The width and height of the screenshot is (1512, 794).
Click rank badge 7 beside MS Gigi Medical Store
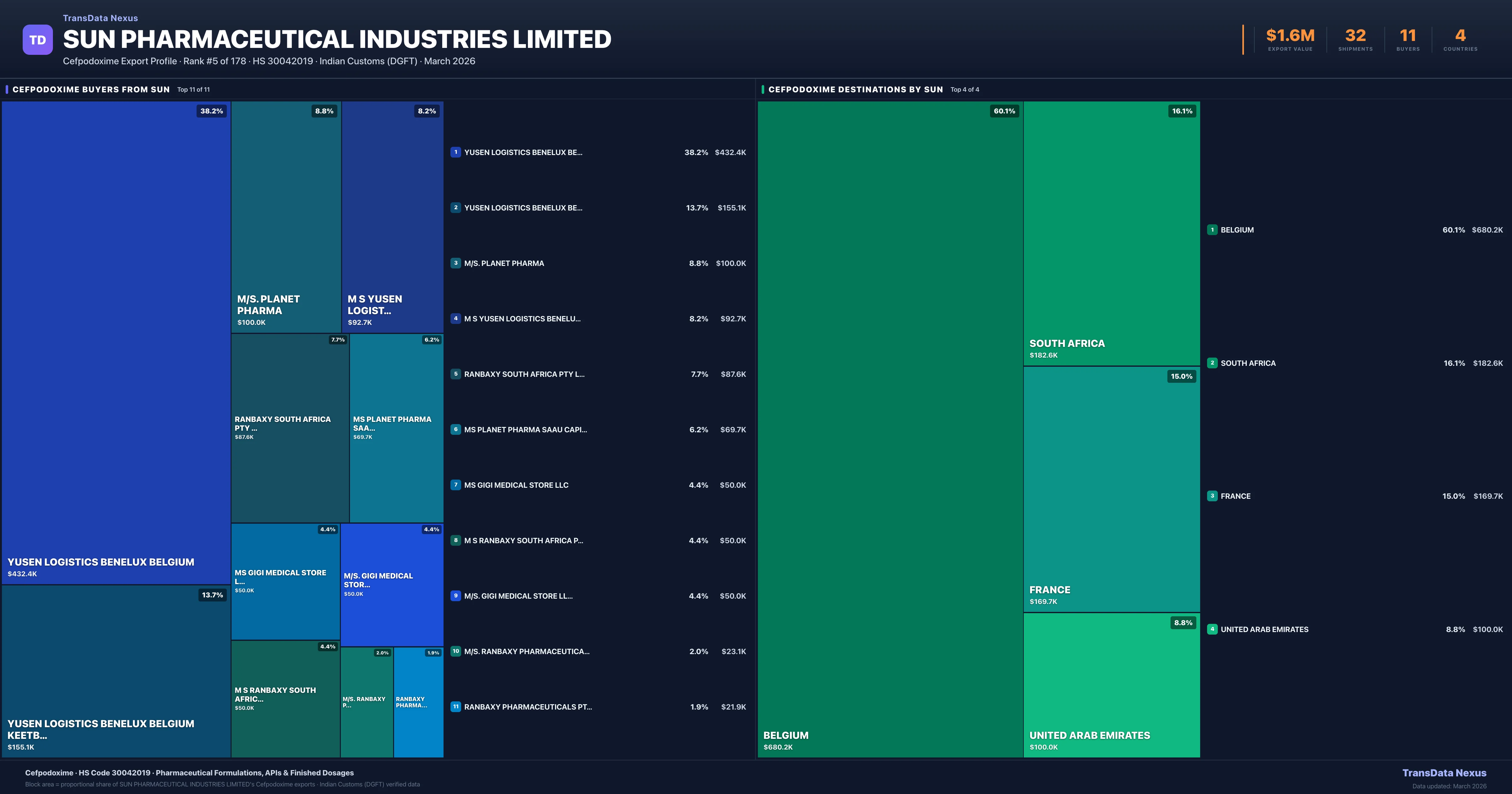(x=455, y=485)
